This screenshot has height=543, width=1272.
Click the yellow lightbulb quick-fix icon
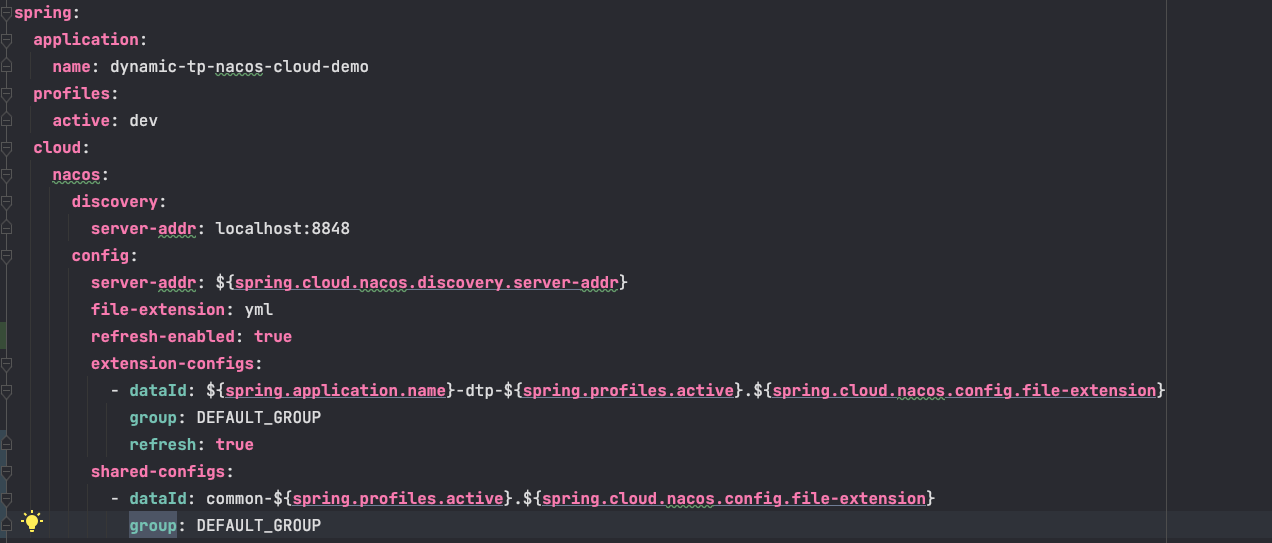(x=32, y=521)
